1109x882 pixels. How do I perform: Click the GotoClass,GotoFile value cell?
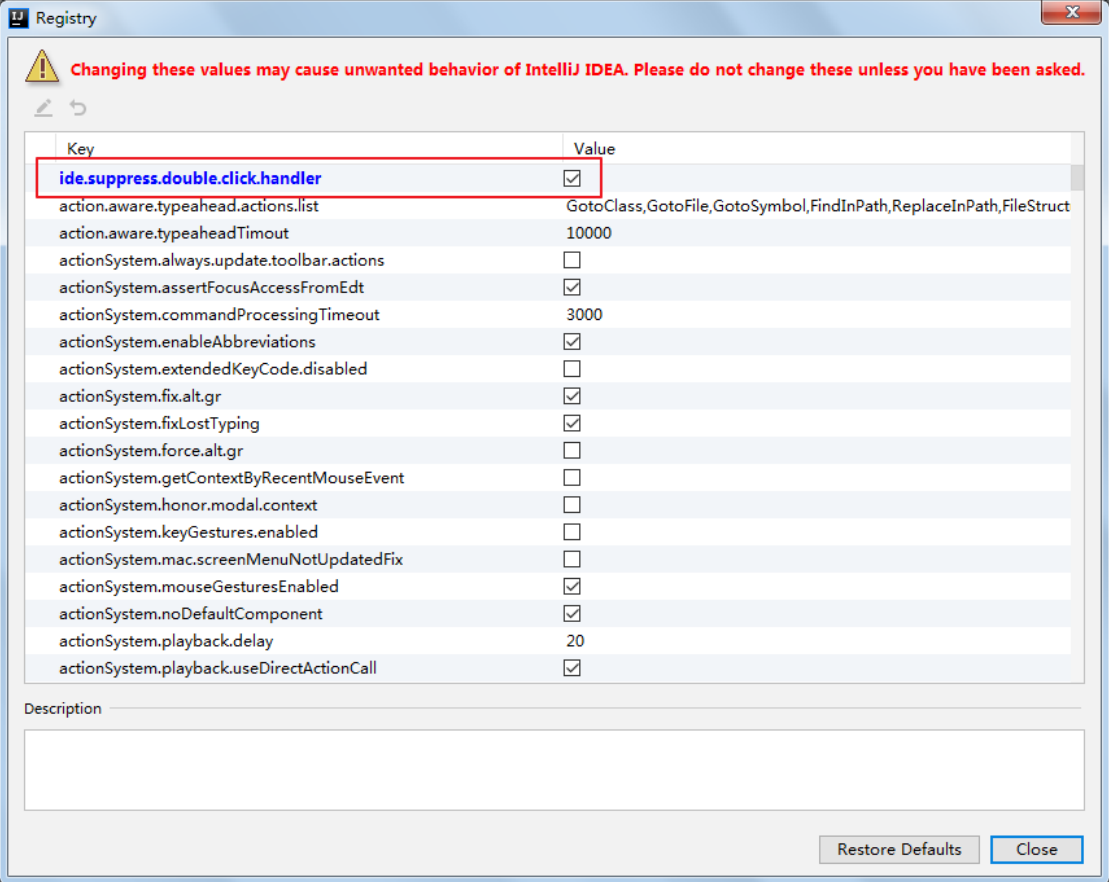coord(818,206)
